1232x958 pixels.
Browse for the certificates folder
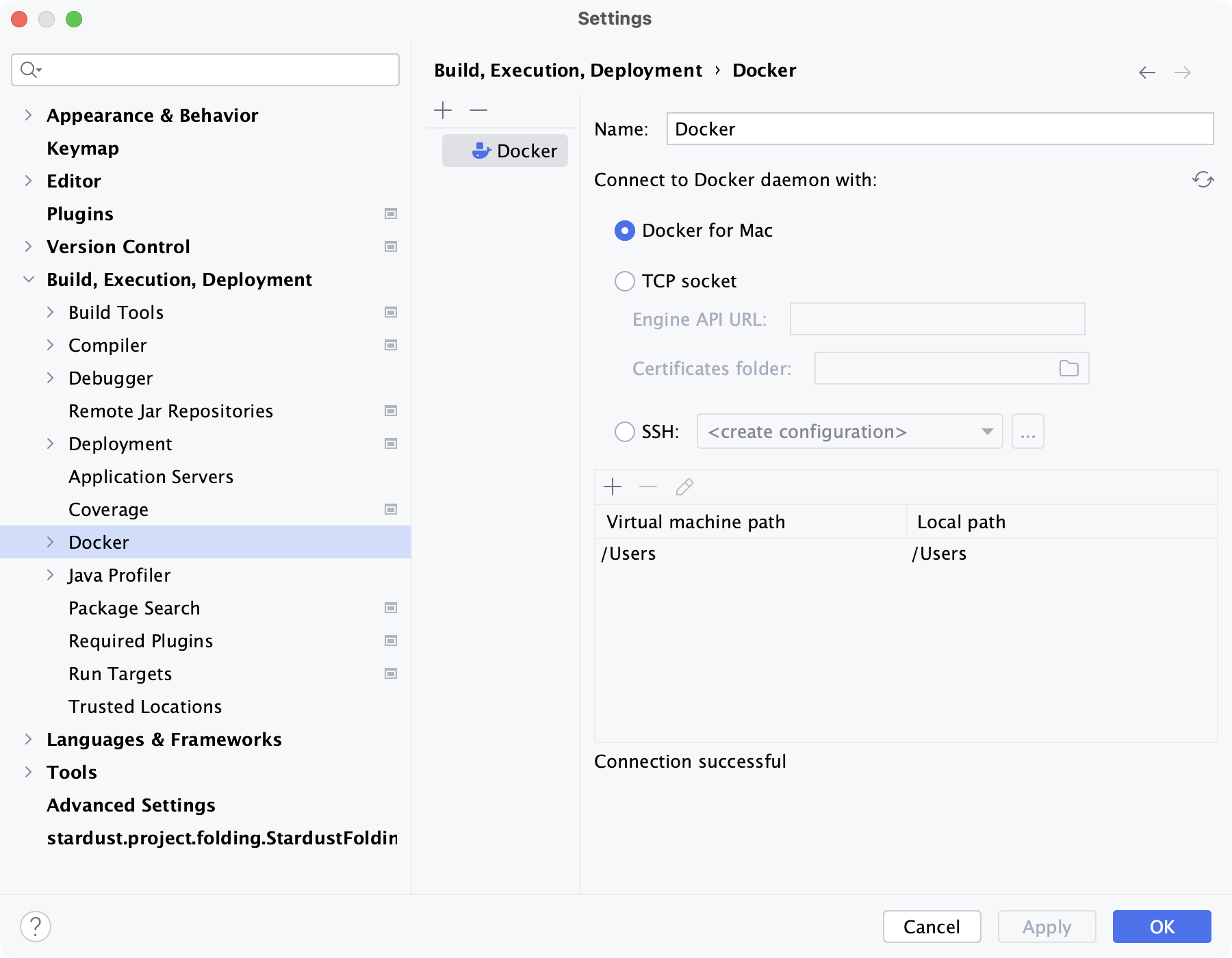[1068, 368]
